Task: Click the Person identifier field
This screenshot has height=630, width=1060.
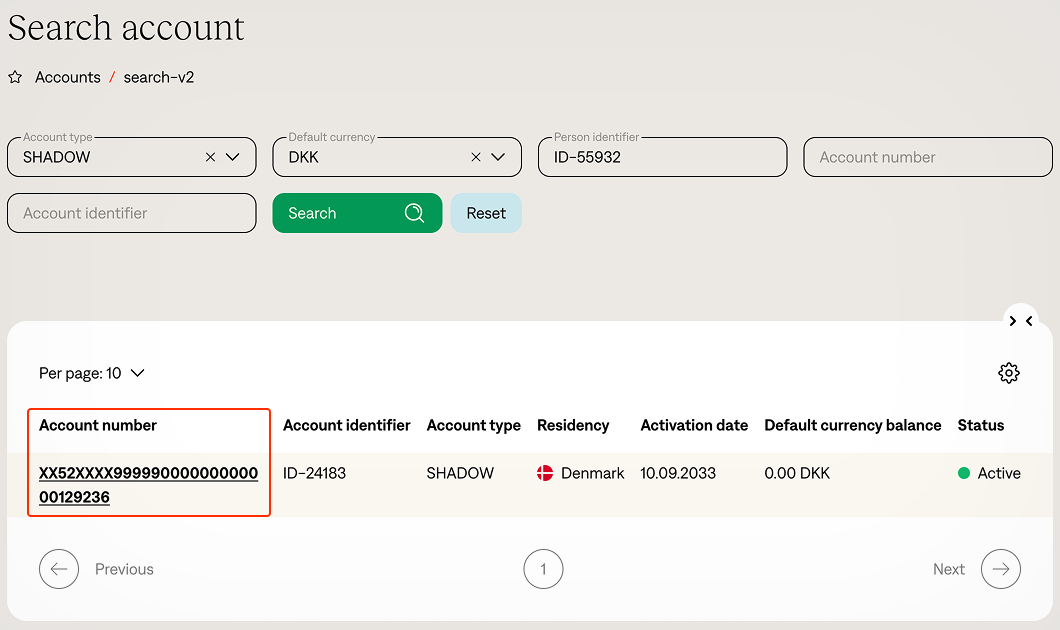Action: (662, 157)
